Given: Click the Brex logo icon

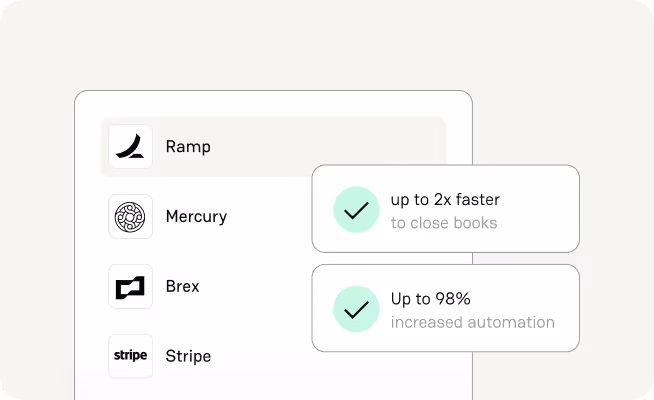Looking at the screenshot, I should coord(130,287).
